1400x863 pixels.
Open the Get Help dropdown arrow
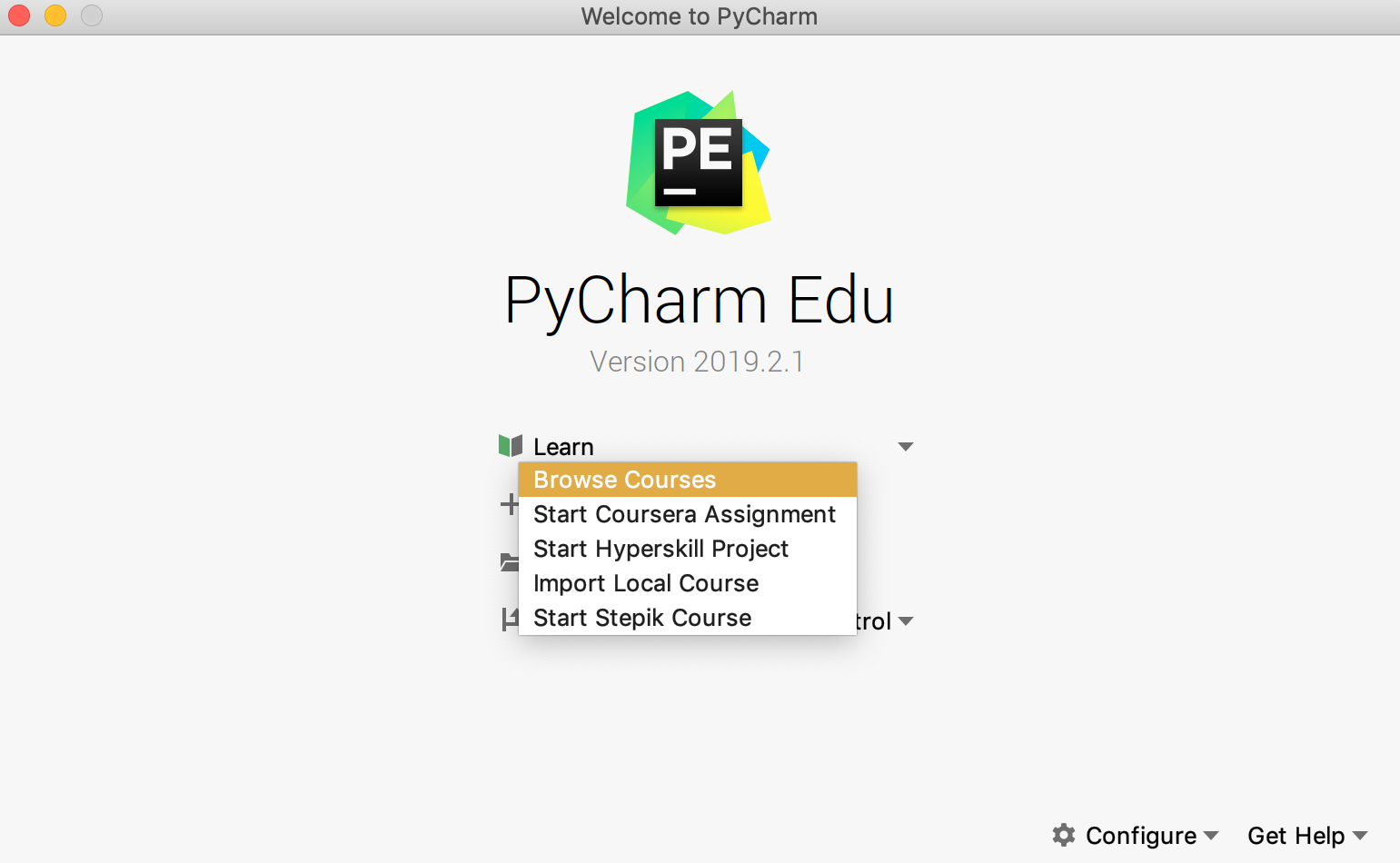point(1361,835)
